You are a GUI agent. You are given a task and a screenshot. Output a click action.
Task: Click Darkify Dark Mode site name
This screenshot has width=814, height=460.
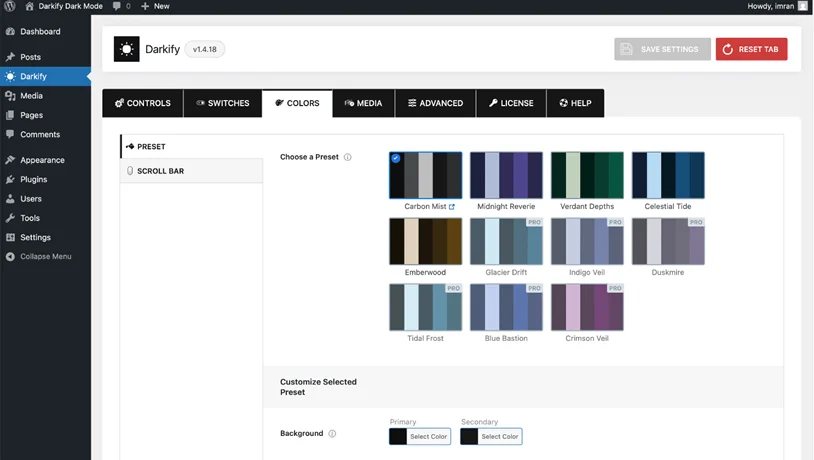coord(71,6)
